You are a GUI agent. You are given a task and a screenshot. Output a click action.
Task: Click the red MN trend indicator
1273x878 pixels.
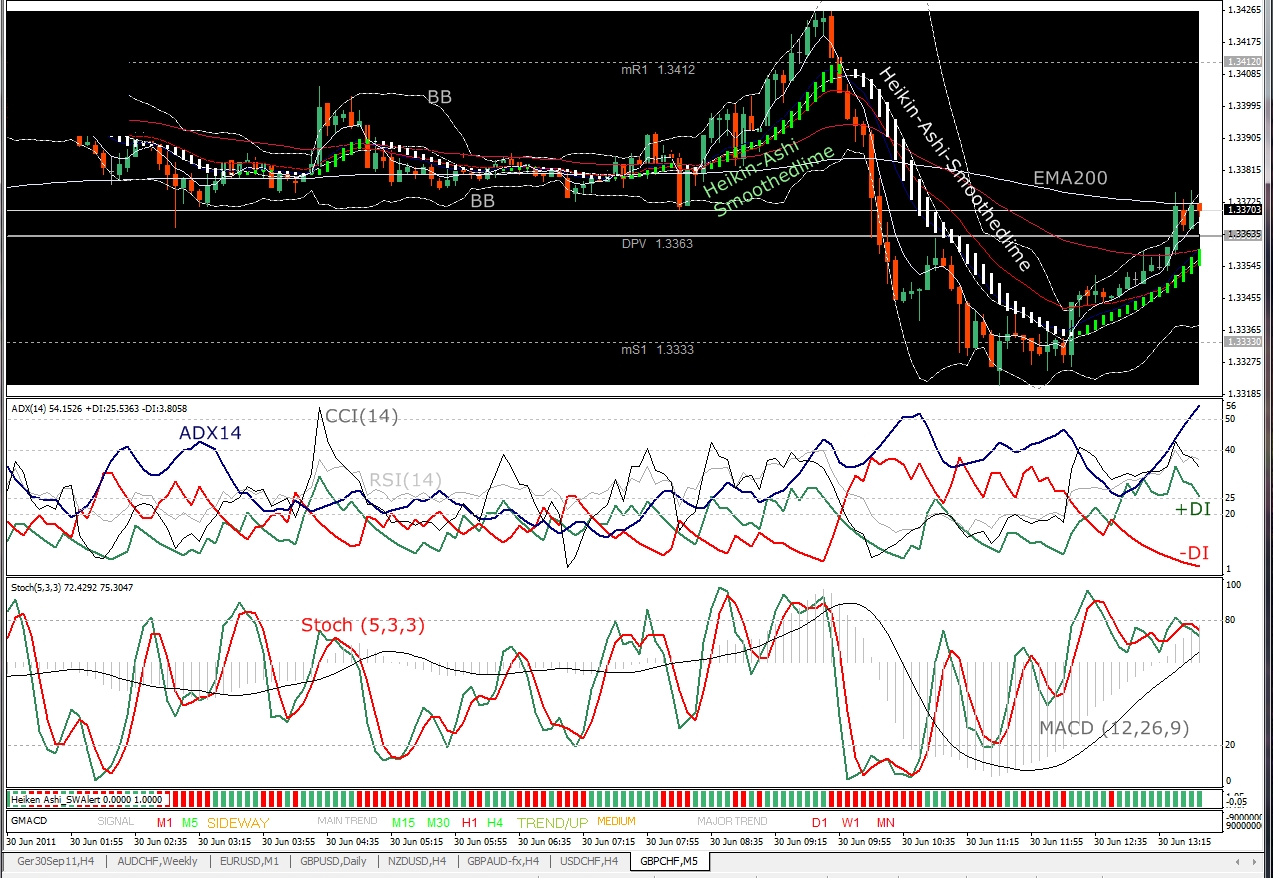click(886, 822)
